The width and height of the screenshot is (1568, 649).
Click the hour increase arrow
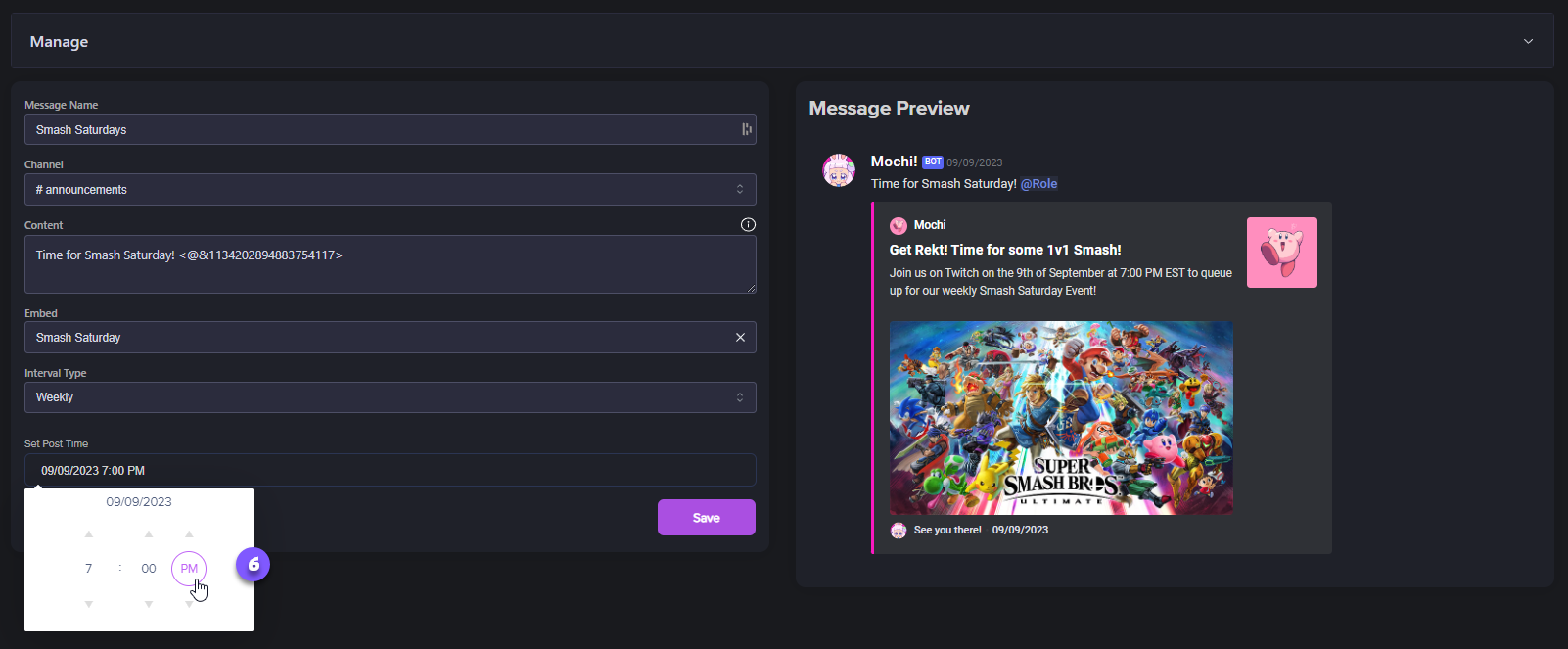point(89,534)
